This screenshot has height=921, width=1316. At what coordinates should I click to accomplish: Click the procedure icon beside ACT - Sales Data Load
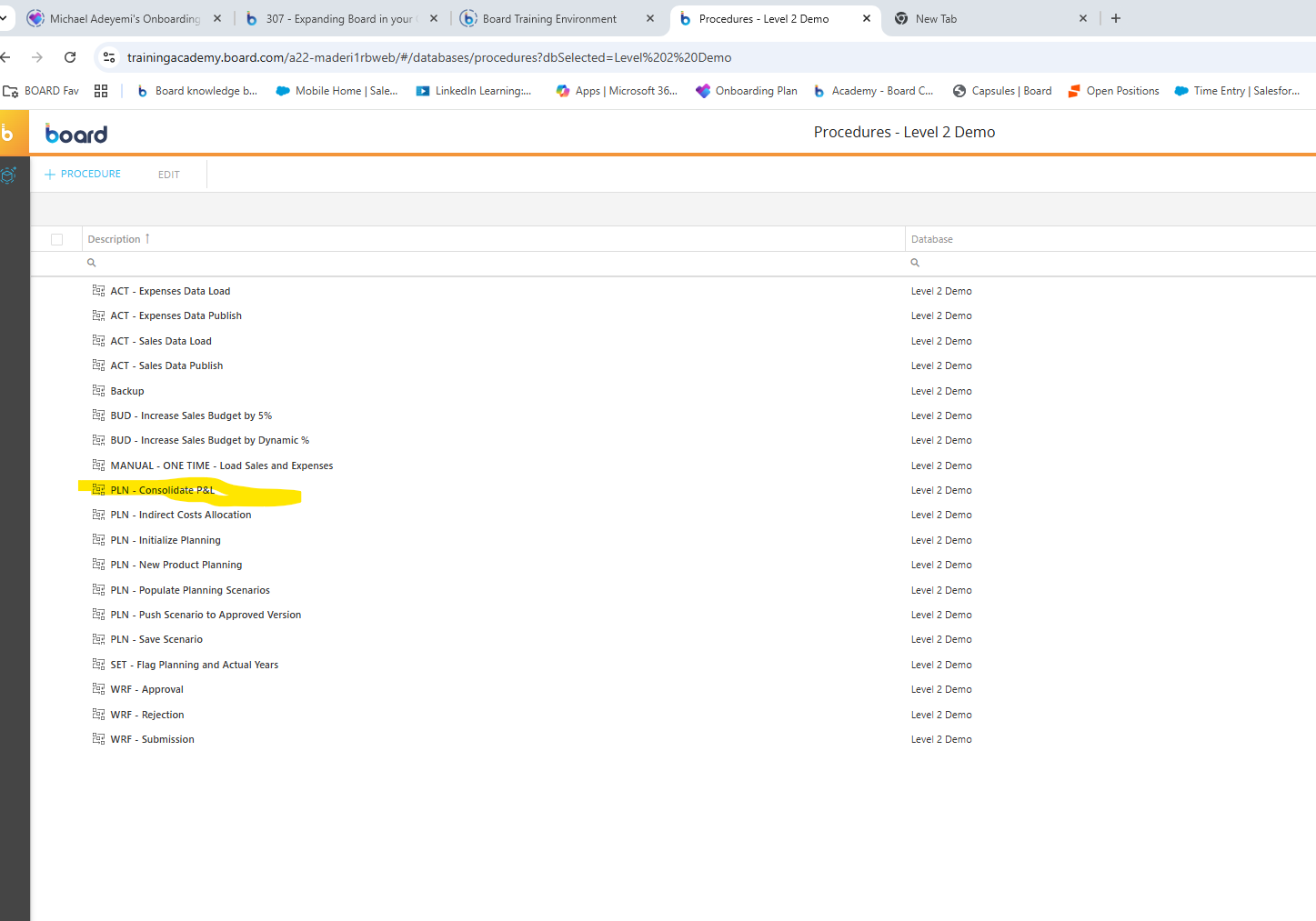pos(98,340)
